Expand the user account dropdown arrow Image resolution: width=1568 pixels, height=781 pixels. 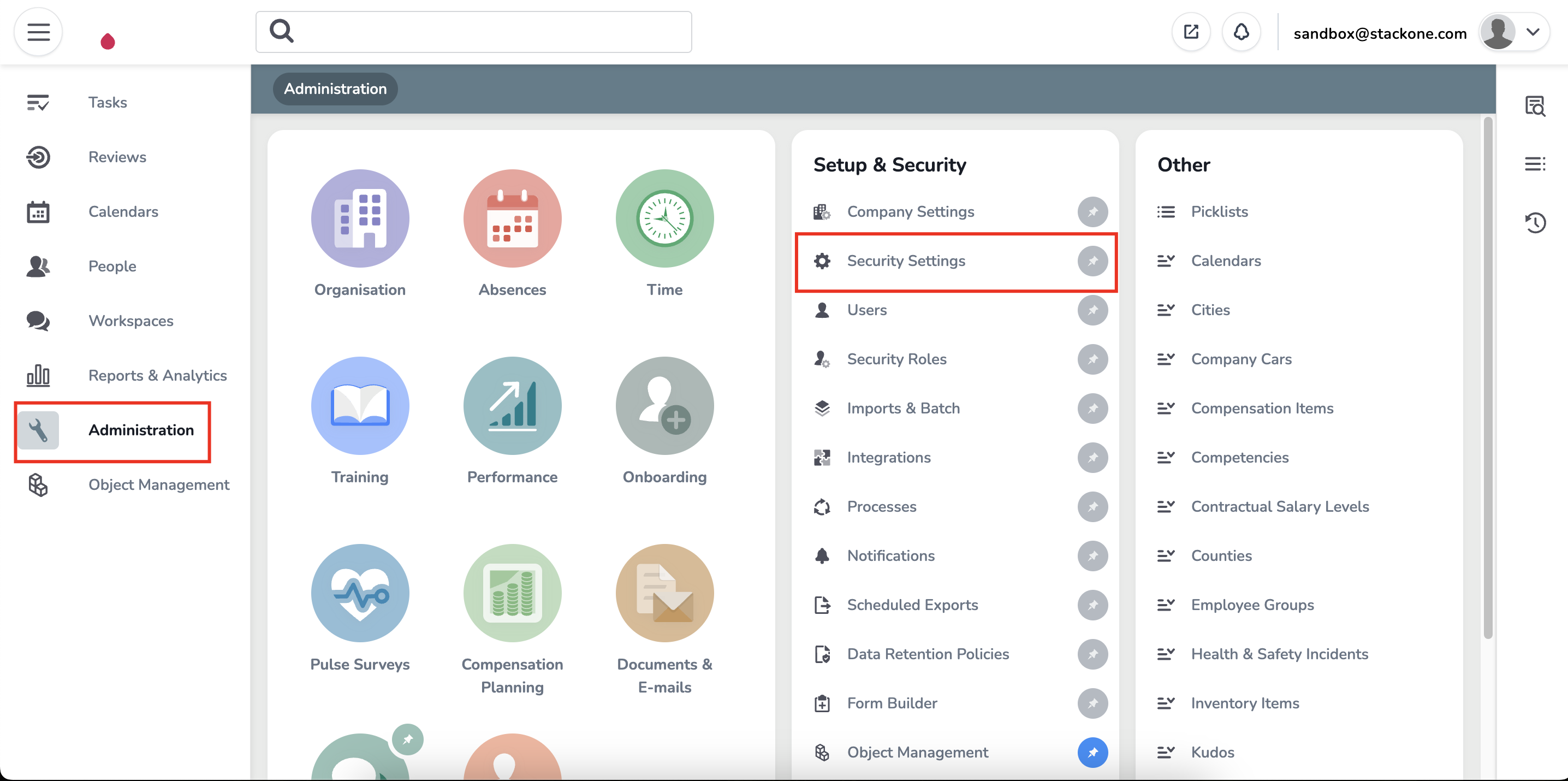[1533, 32]
